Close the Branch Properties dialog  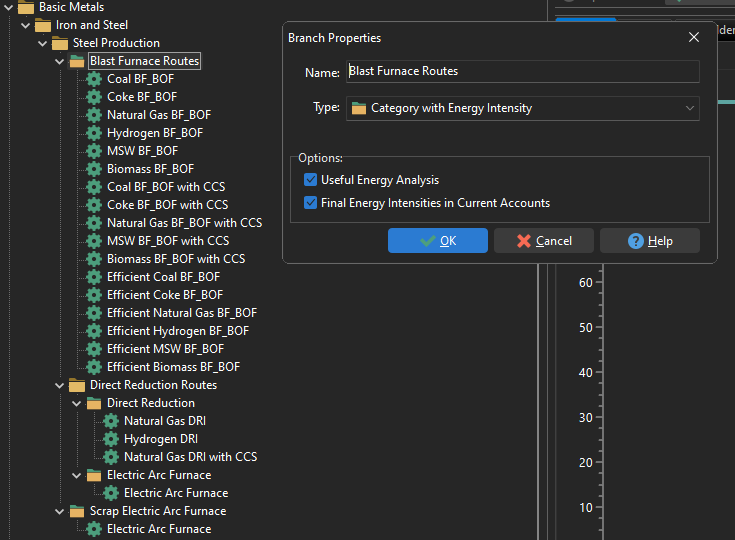click(694, 37)
